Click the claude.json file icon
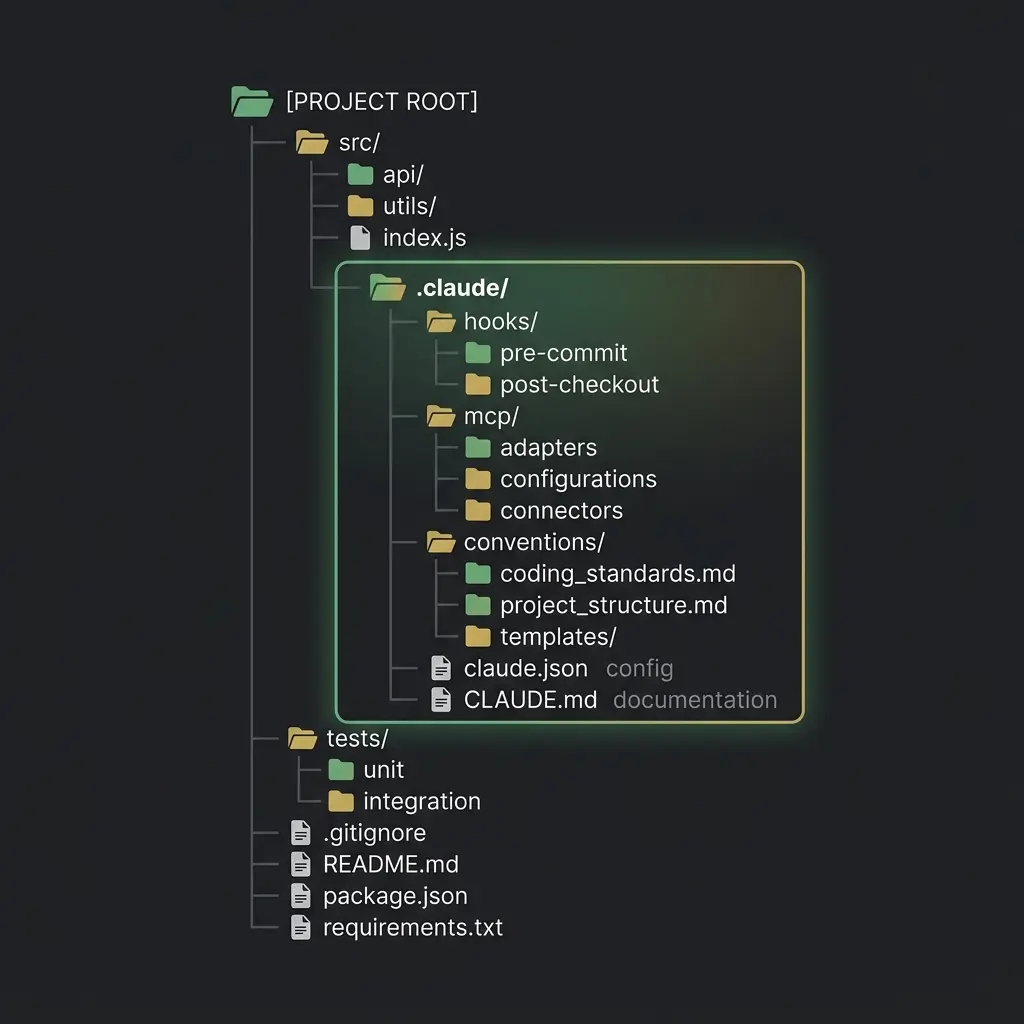This screenshot has height=1024, width=1024. click(441, 668)
